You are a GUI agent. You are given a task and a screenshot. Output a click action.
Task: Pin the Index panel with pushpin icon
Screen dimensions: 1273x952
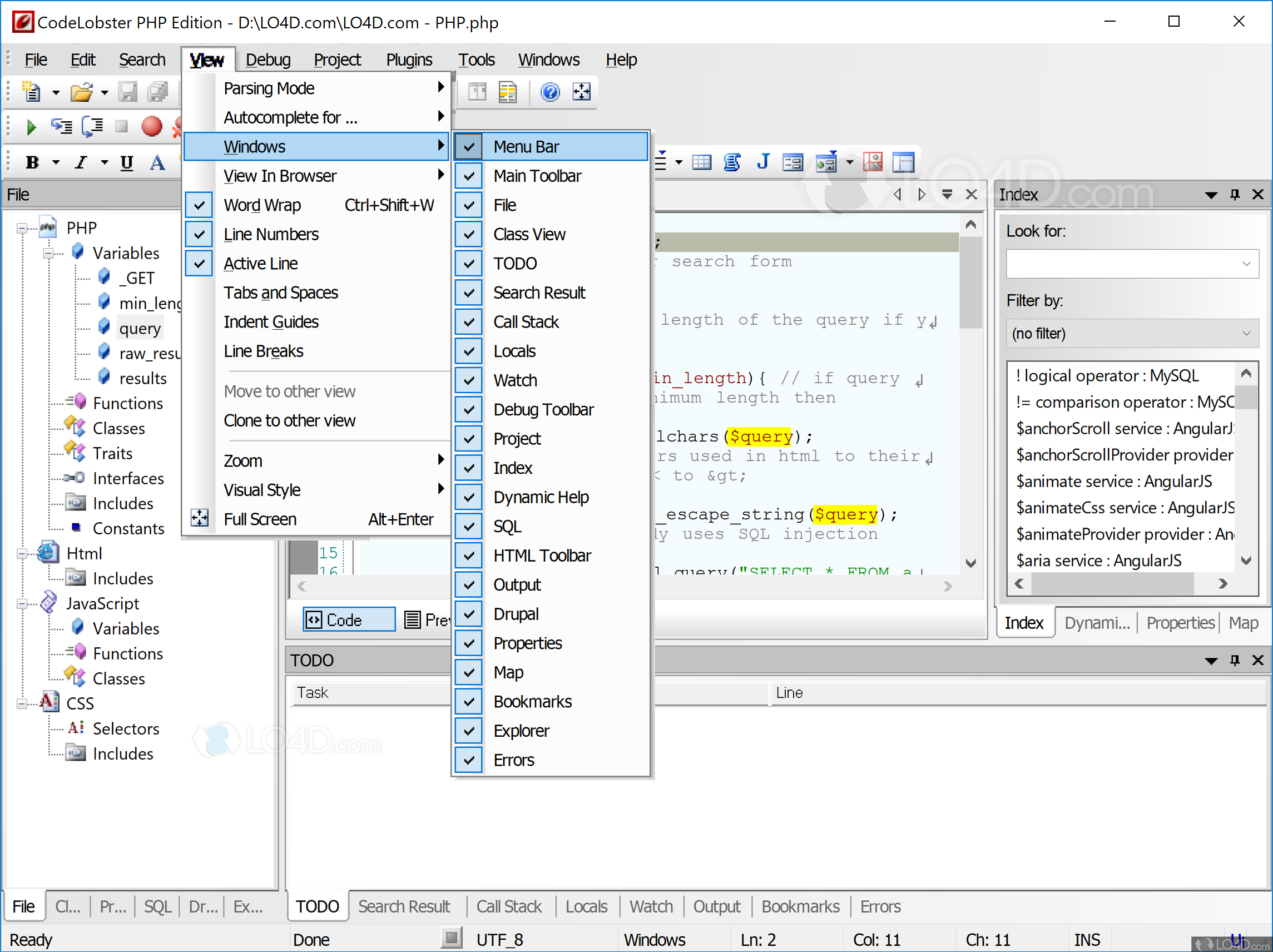[x=1235, y=195]
